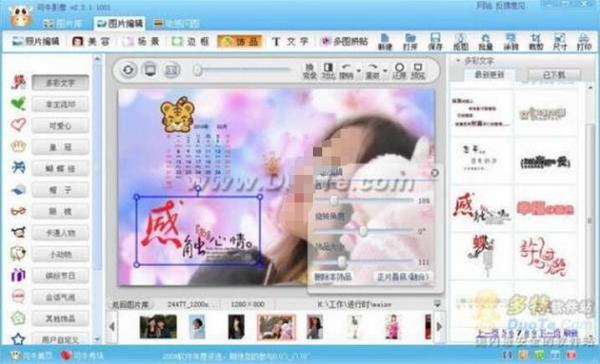Click the 打印 print icon
The image size is (600, 364).
point(584,41)
